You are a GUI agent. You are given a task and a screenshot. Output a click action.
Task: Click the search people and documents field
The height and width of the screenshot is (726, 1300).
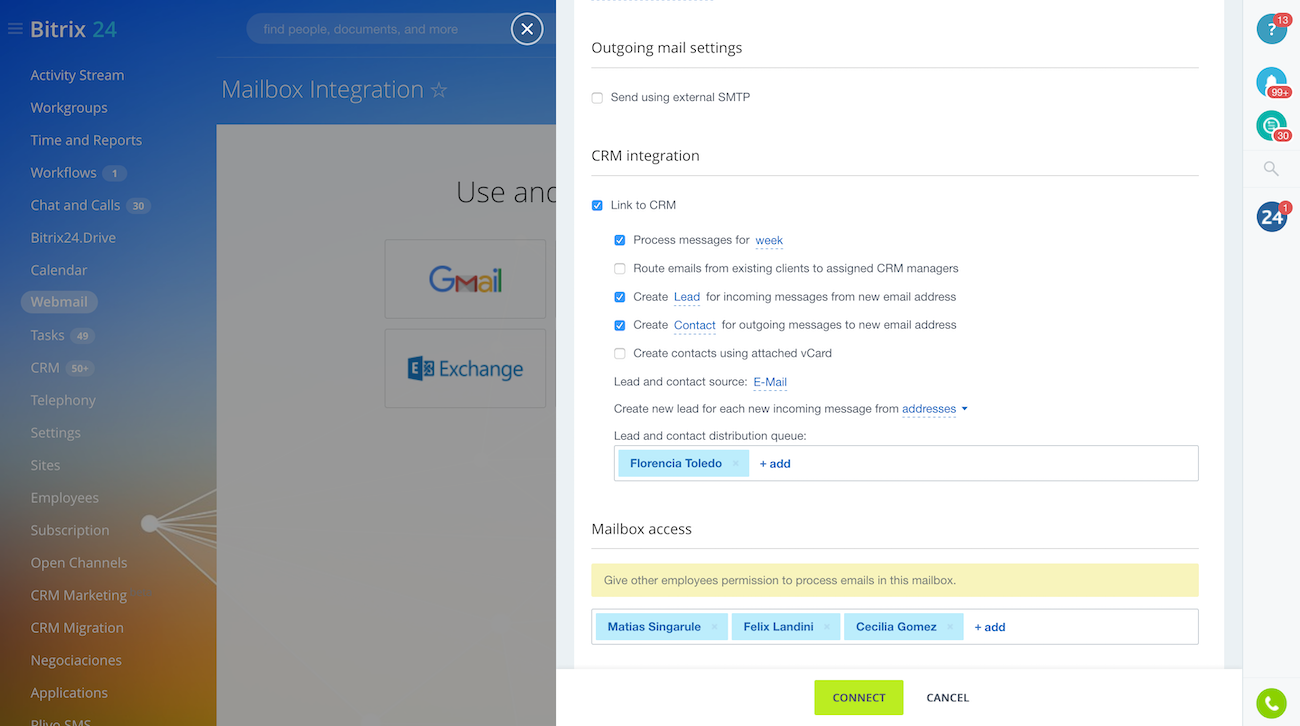pyautogui.click(x=380, y=29)
